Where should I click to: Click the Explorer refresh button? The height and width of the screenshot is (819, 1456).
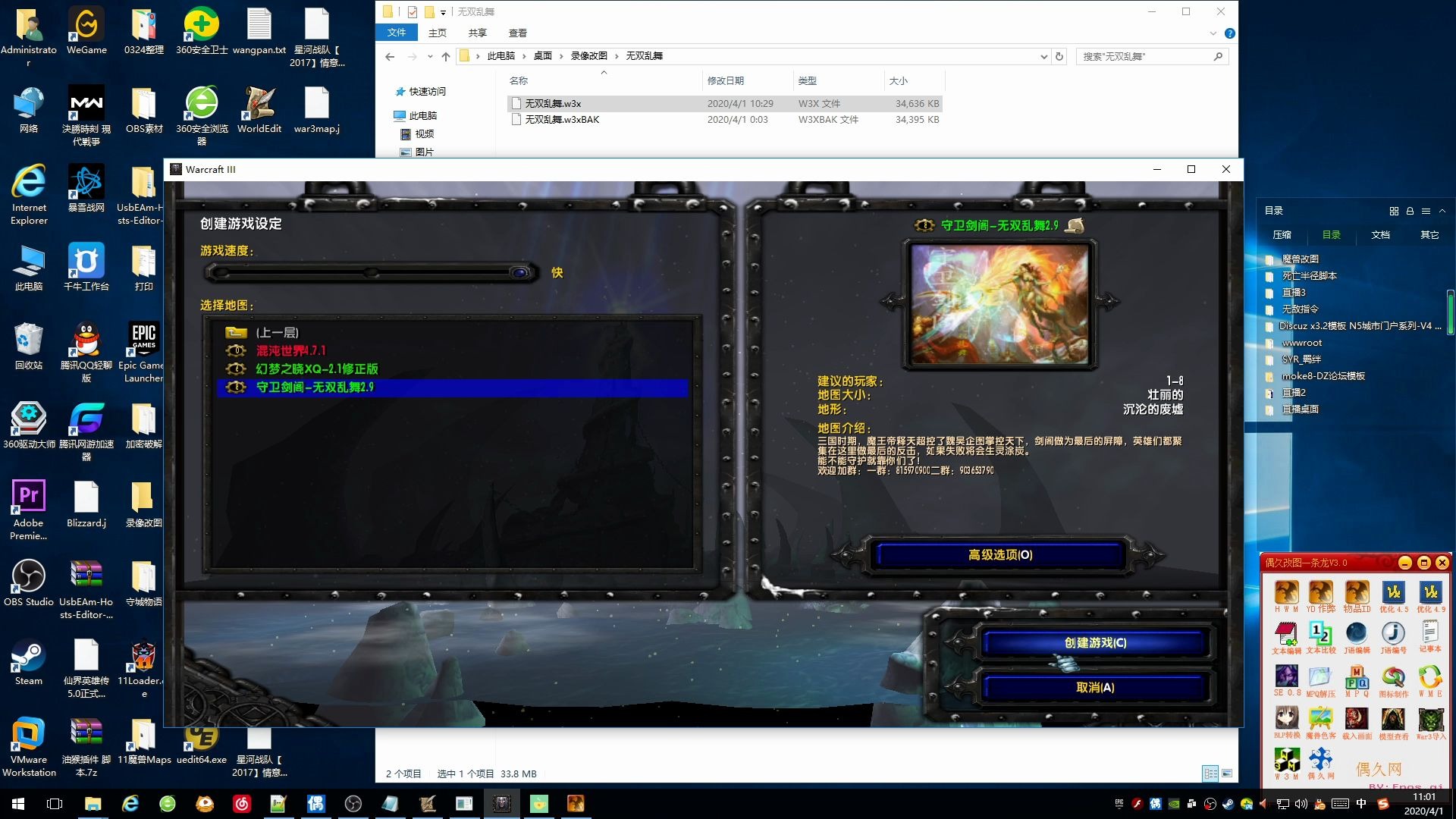coord(1059,56)
